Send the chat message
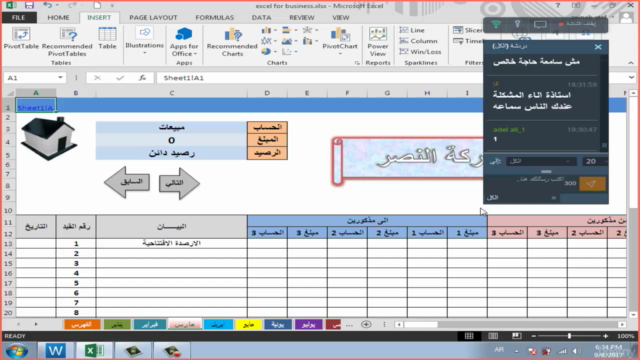Image resolution: width=640 pixels, height=360 pixels. coord(591,184)
